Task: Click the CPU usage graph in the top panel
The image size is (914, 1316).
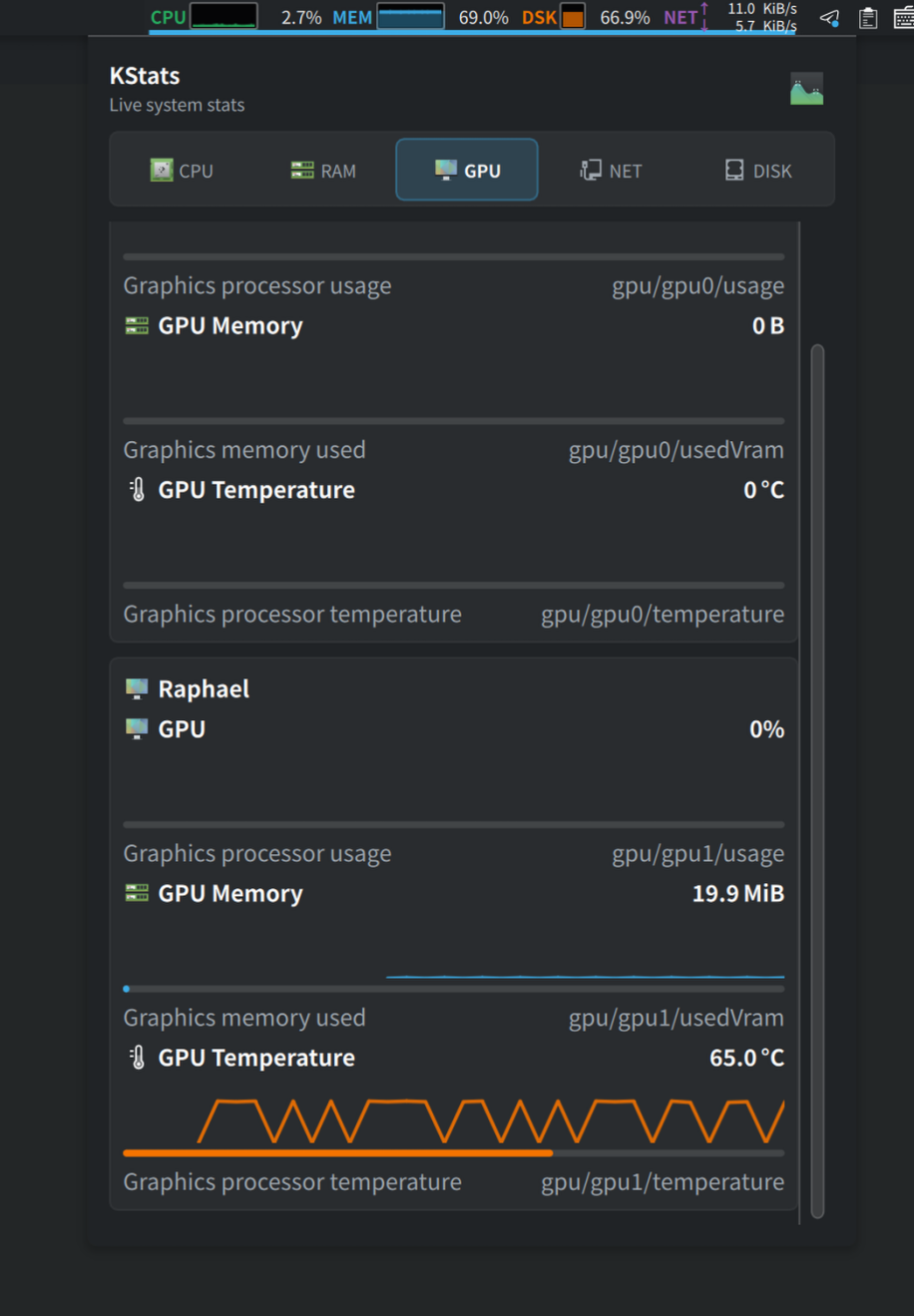Action: point(224,16)
